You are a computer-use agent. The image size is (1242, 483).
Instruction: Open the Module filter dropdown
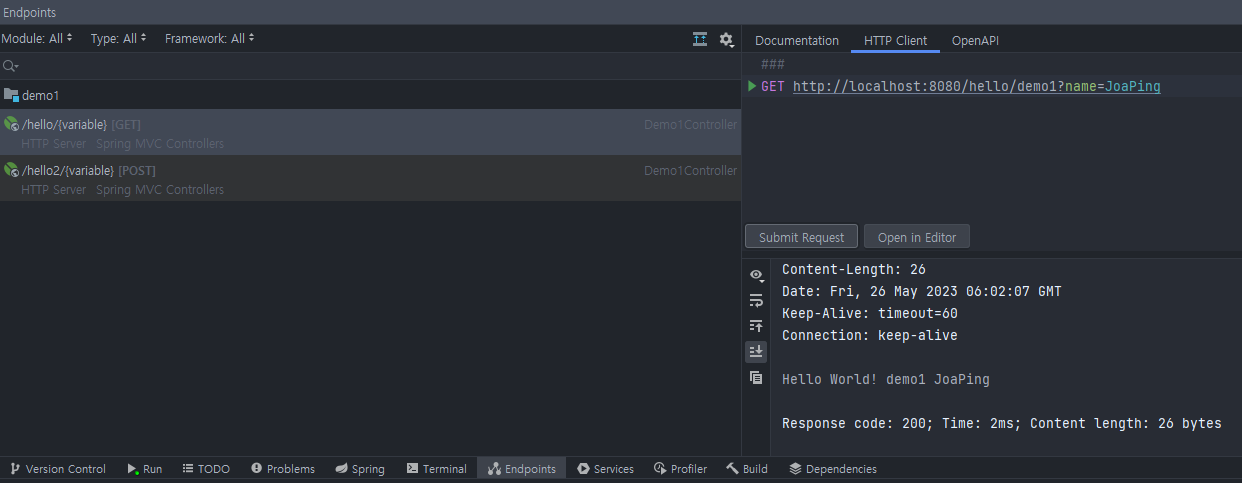coord(37,38)
